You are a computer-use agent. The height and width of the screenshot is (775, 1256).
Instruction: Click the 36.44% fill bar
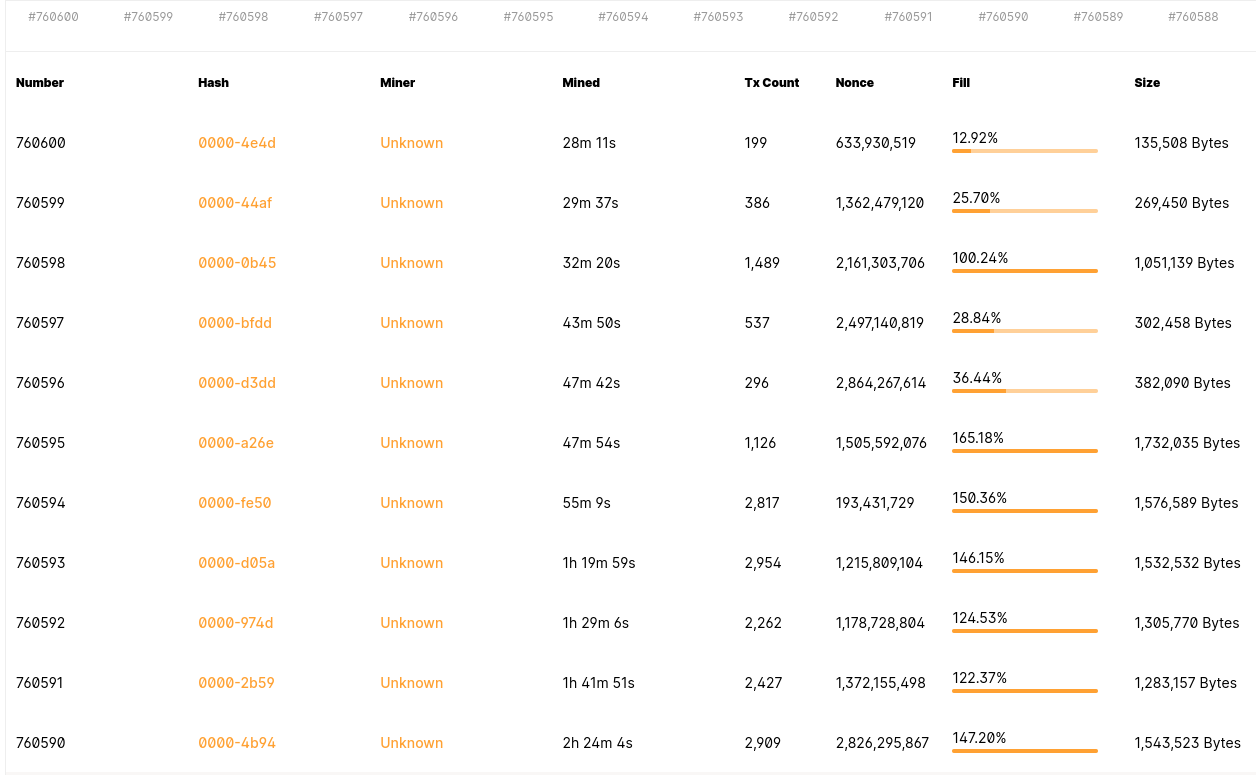(x=1024, y=391)
